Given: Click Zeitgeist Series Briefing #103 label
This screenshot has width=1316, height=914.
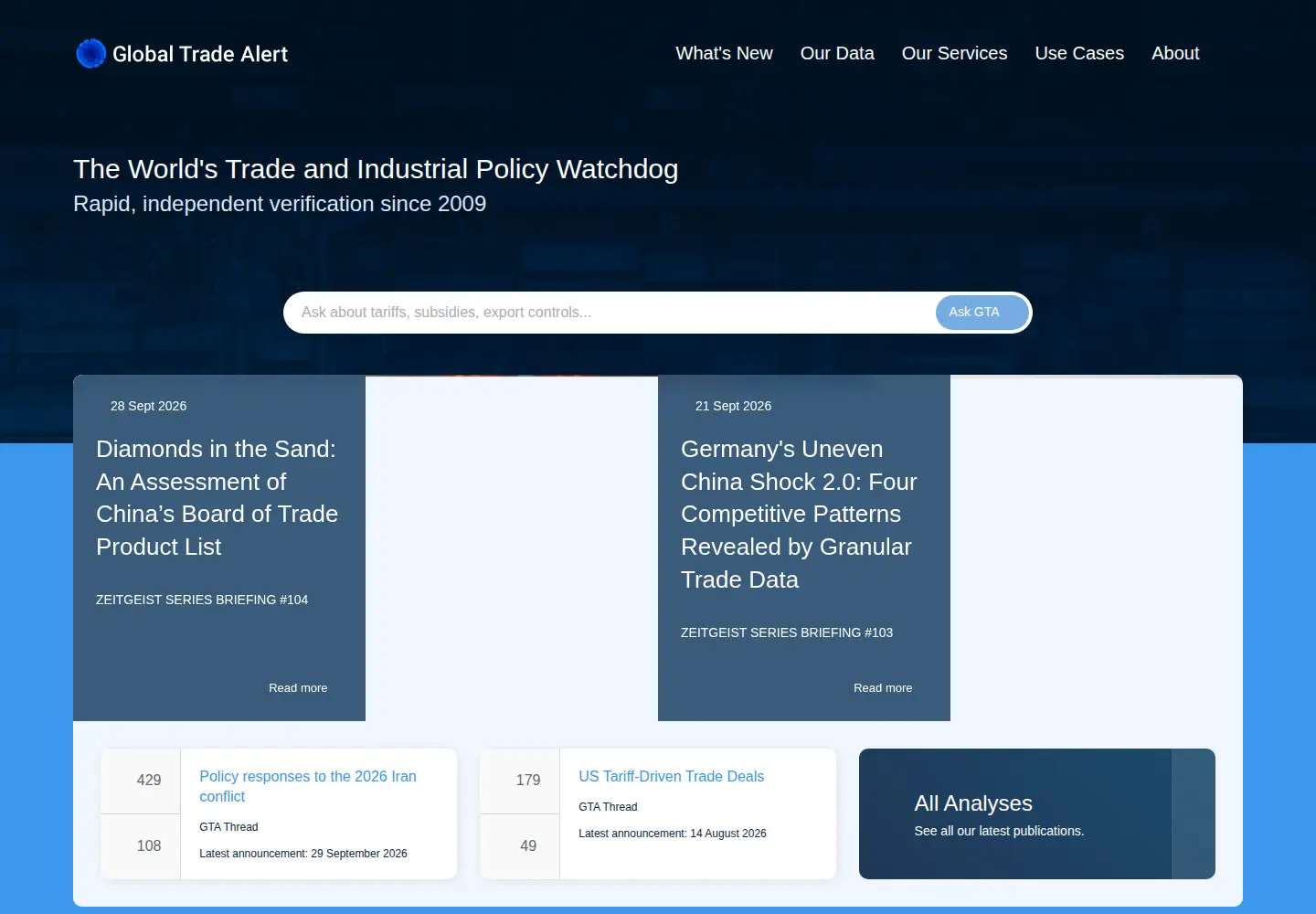Looking at the screenshot, I should point(787,632).
